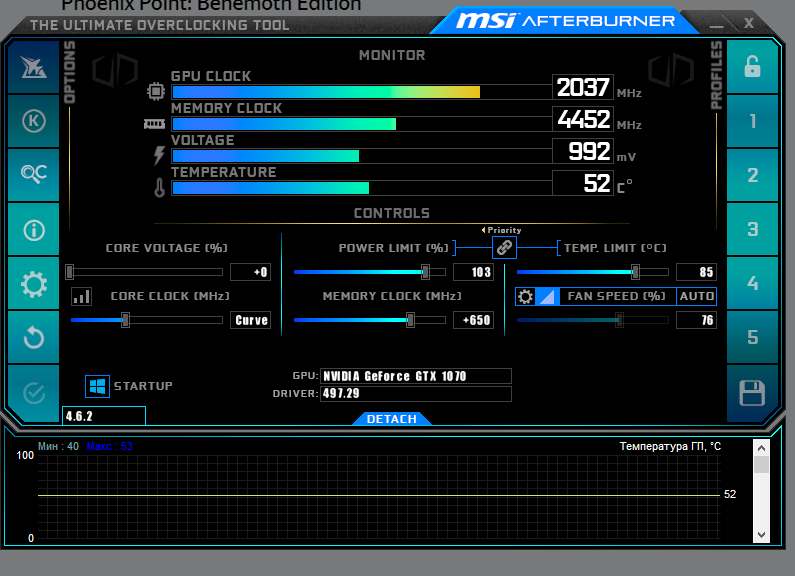
Task: Click the voltage 992 mV readout
Action: coord(583,151)
